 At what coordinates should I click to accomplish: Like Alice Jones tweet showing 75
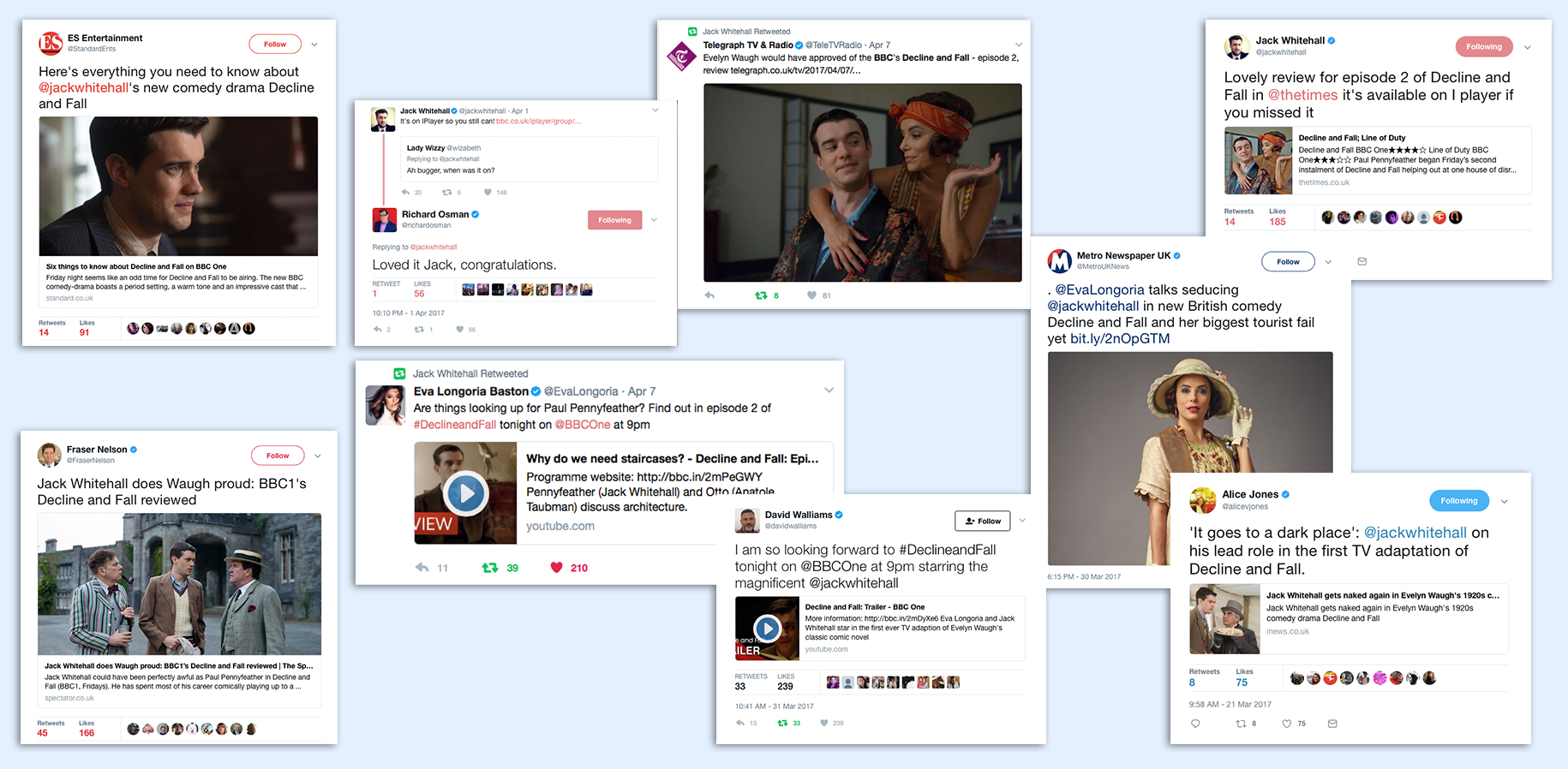[x=1286, y=724]
